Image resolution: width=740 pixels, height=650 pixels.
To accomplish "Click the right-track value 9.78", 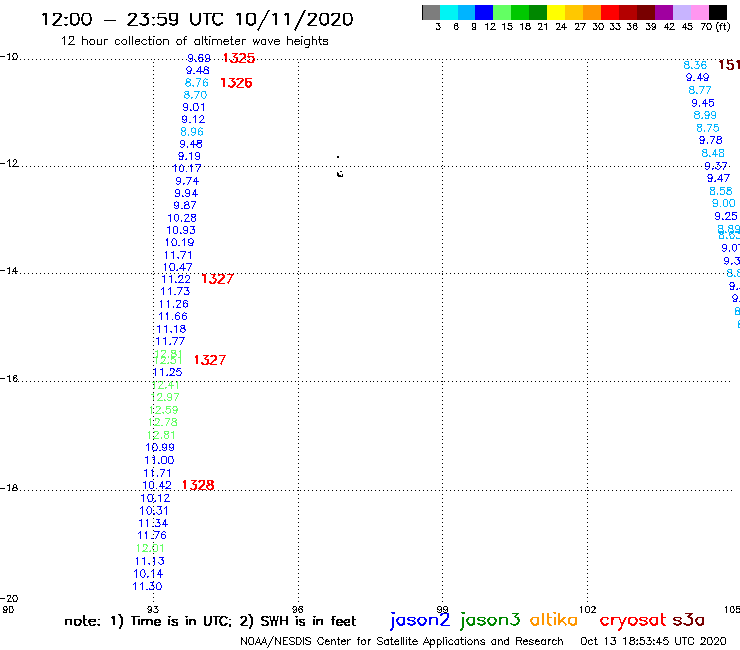I will coord(710,140).
